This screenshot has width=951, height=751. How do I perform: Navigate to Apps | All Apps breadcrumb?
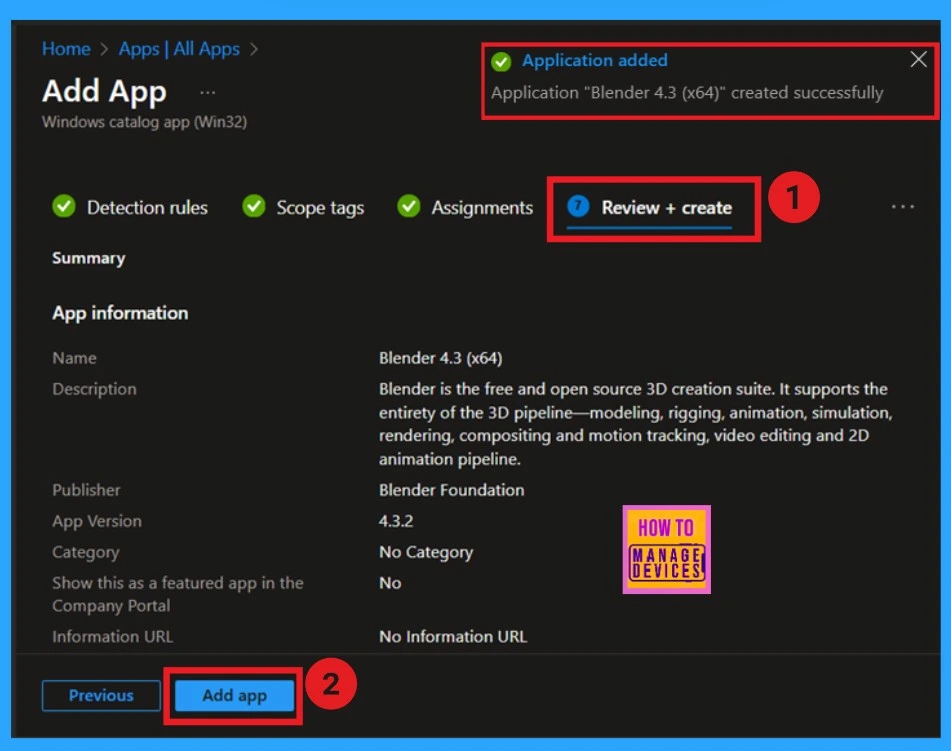pyautogui.click(x=179, y=49)
